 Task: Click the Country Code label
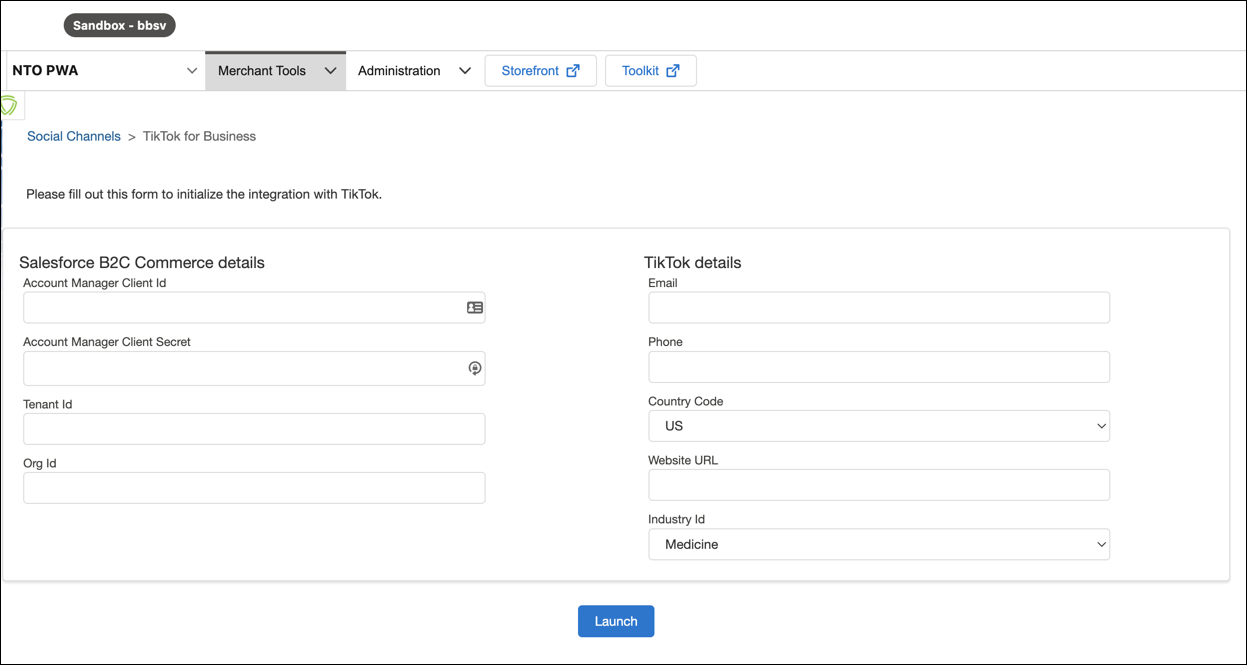[686, 401]
